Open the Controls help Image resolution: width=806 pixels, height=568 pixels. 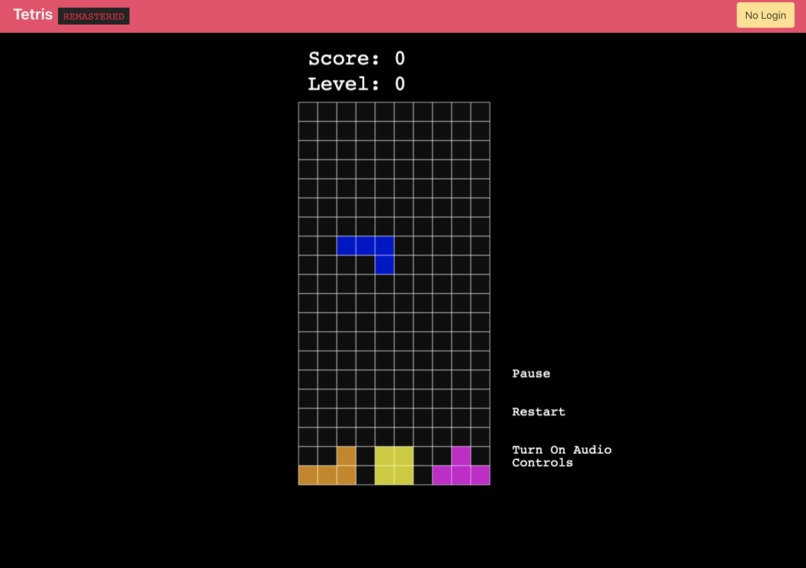542,463
